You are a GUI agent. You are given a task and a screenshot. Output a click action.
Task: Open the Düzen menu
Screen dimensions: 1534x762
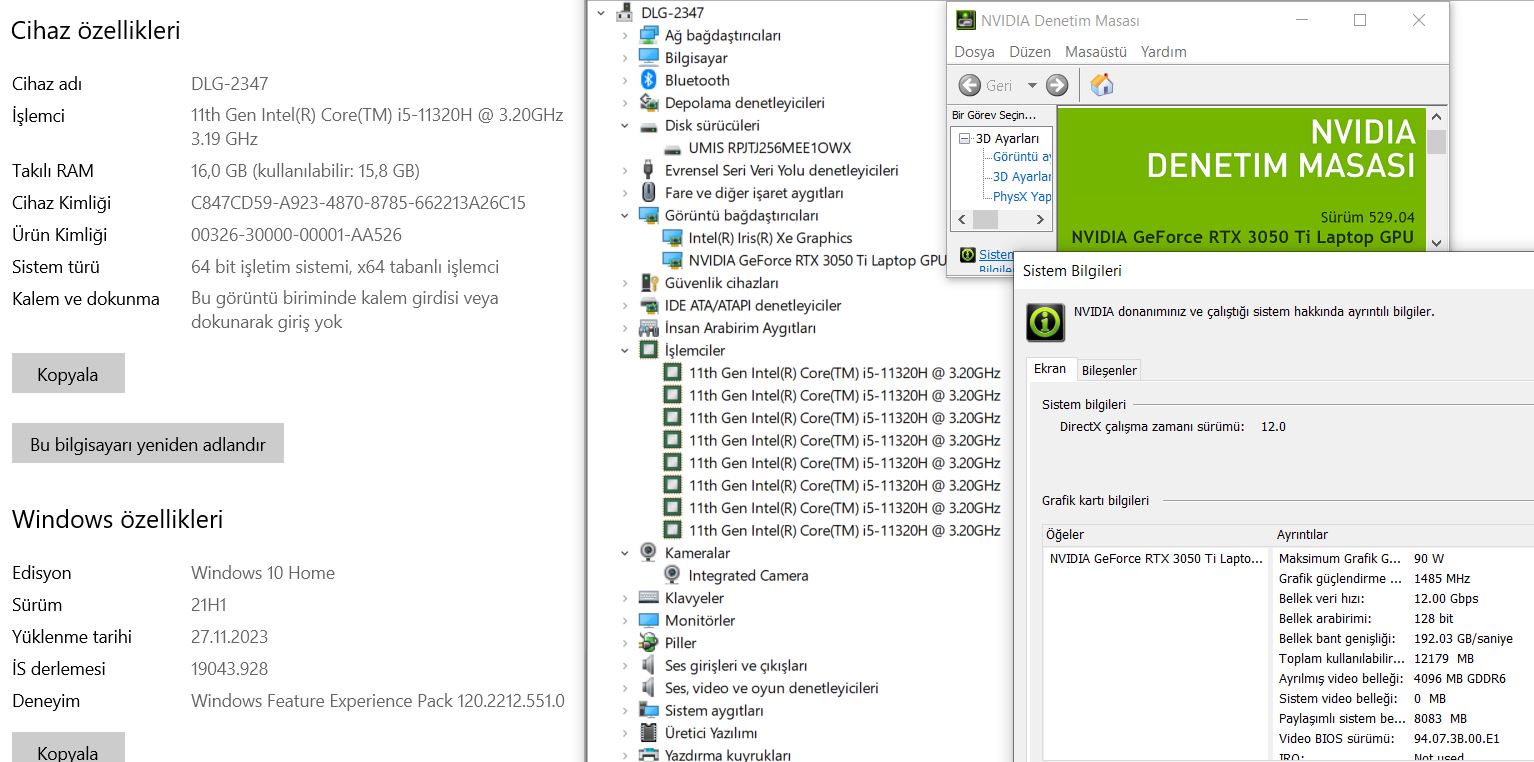[x=1030, y=52]
